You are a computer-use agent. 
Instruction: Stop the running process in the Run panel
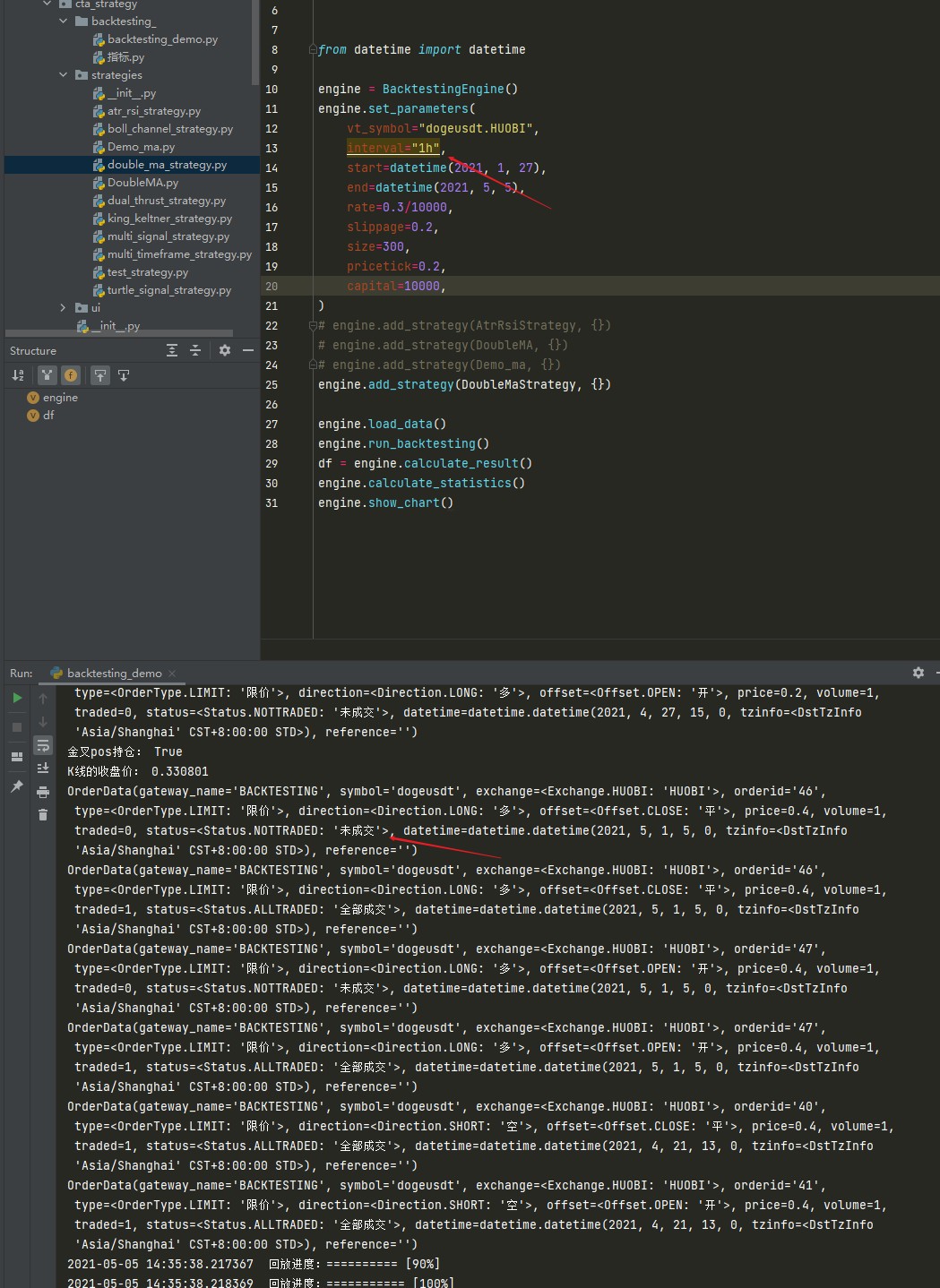[x=17, y=727]
